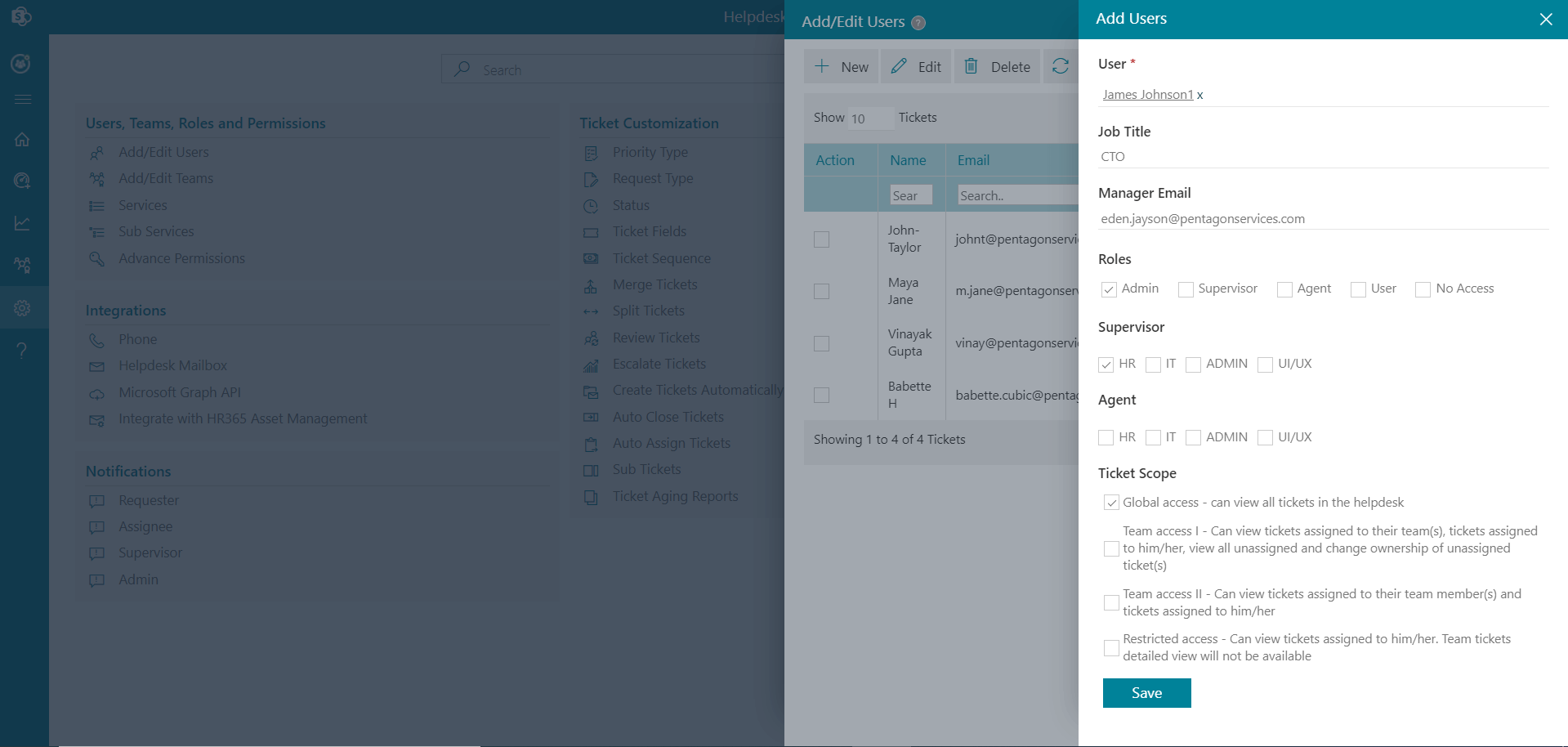Open the Home icon in the sidebar

click(x=22, y=139)
